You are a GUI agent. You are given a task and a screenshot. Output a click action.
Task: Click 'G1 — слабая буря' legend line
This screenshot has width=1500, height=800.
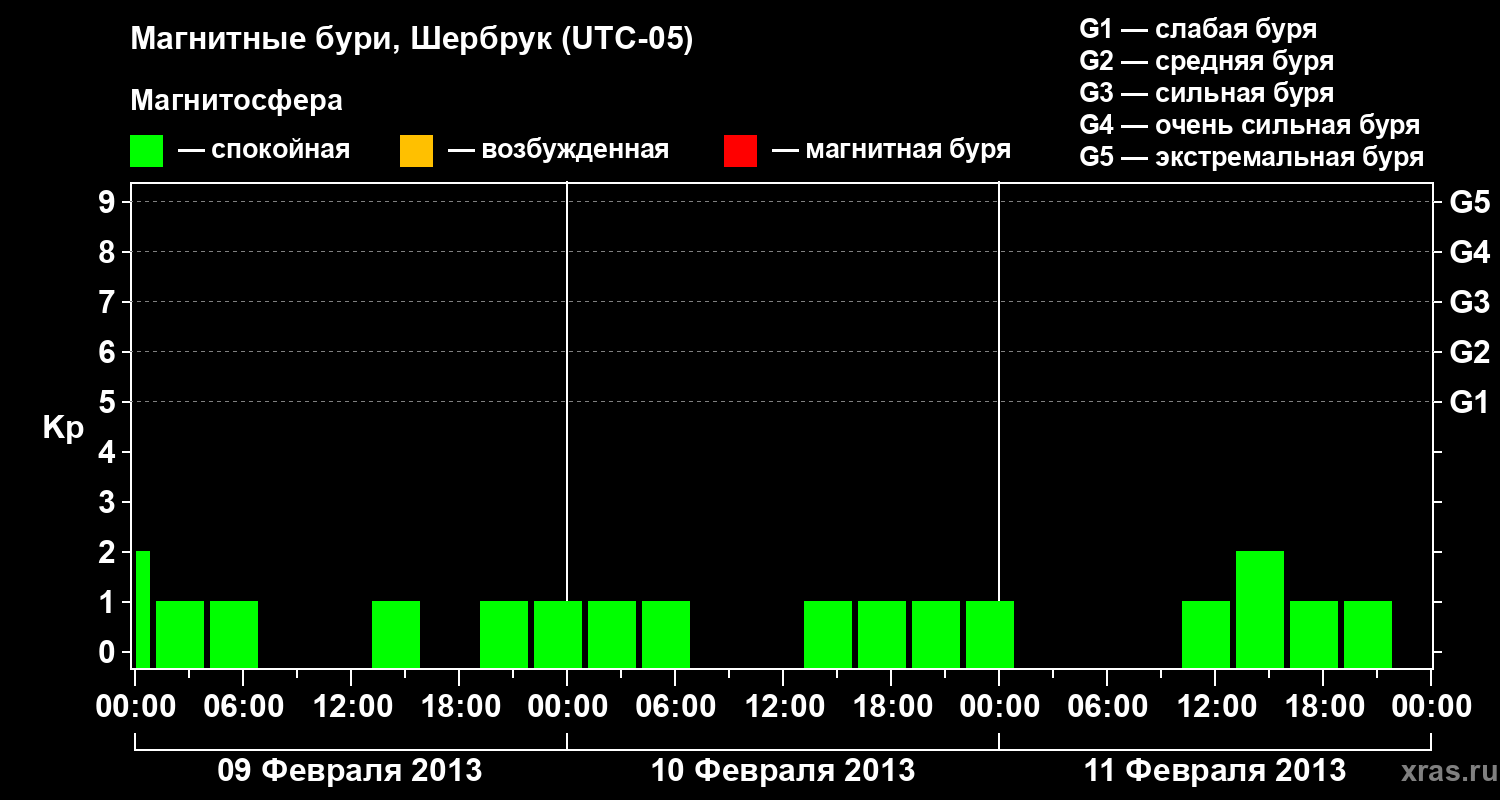[x=1199, y=29]
